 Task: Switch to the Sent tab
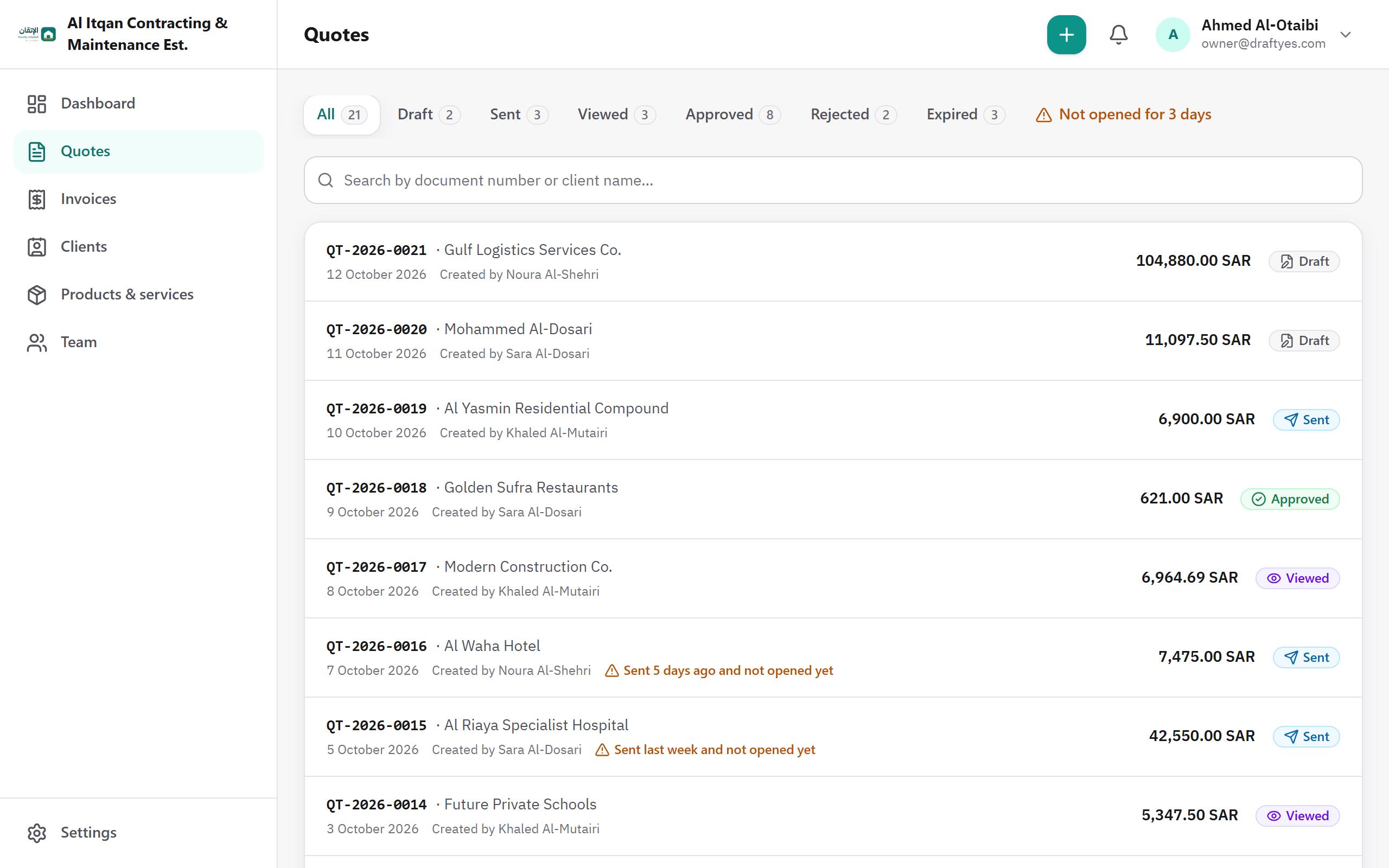519,114
